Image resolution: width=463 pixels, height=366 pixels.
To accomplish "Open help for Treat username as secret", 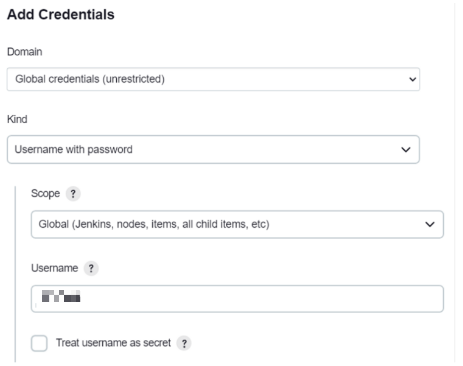I will [184, 343].
